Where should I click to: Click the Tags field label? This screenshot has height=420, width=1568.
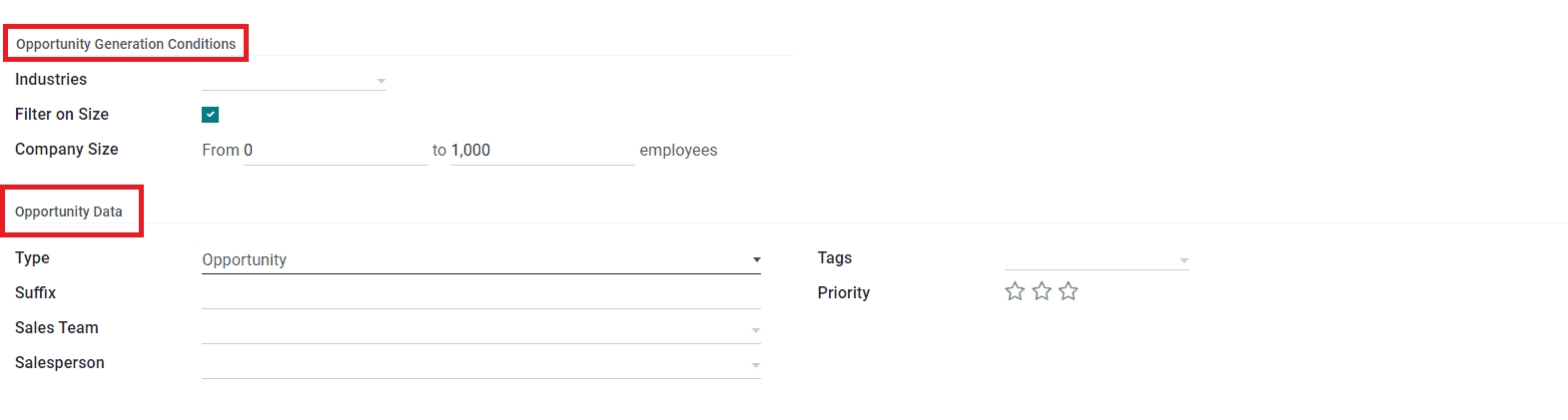click(x=835, y=257)
